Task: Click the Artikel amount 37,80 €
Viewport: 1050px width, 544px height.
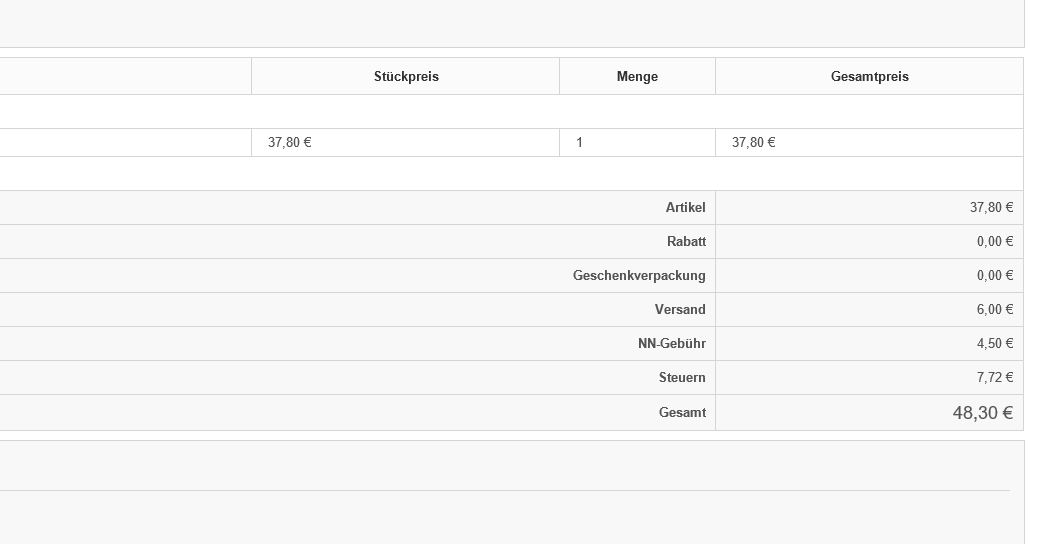Action: 991,208
